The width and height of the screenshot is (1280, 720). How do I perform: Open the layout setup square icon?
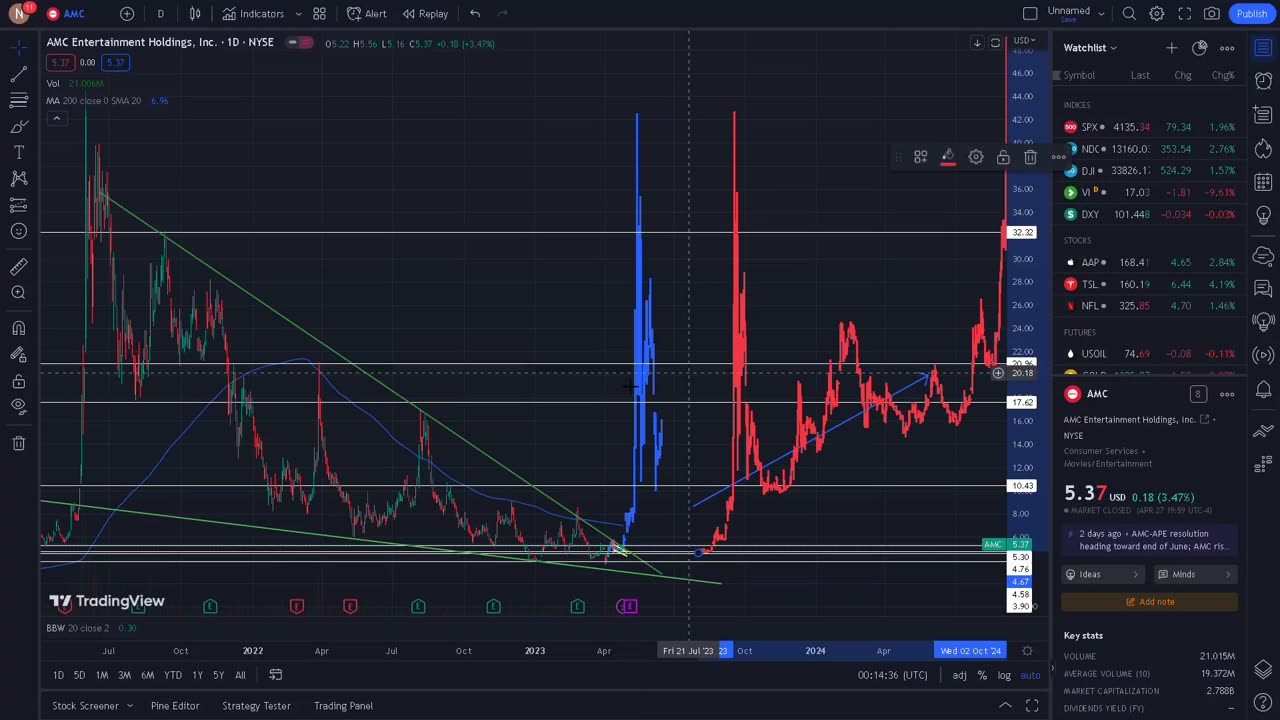tap(1030, 14)
